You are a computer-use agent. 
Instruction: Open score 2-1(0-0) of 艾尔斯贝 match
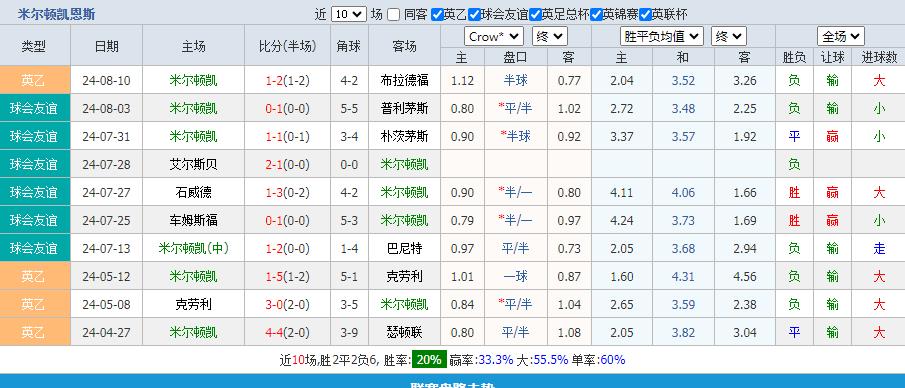287,165
